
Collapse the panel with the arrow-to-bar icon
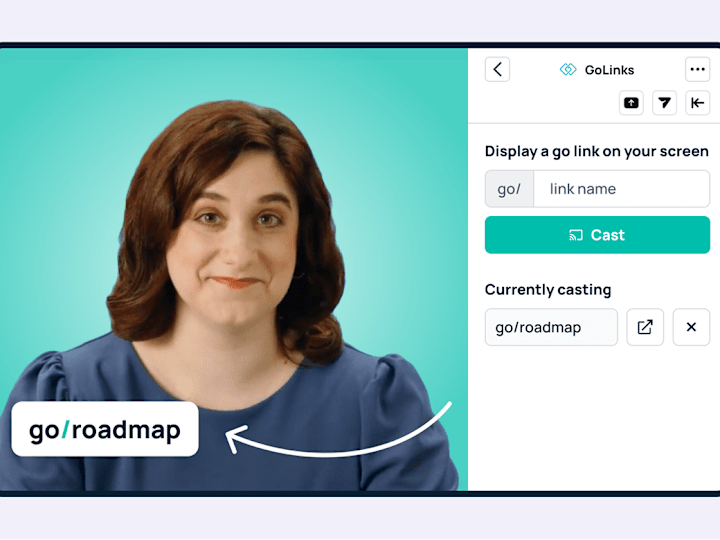698,103
